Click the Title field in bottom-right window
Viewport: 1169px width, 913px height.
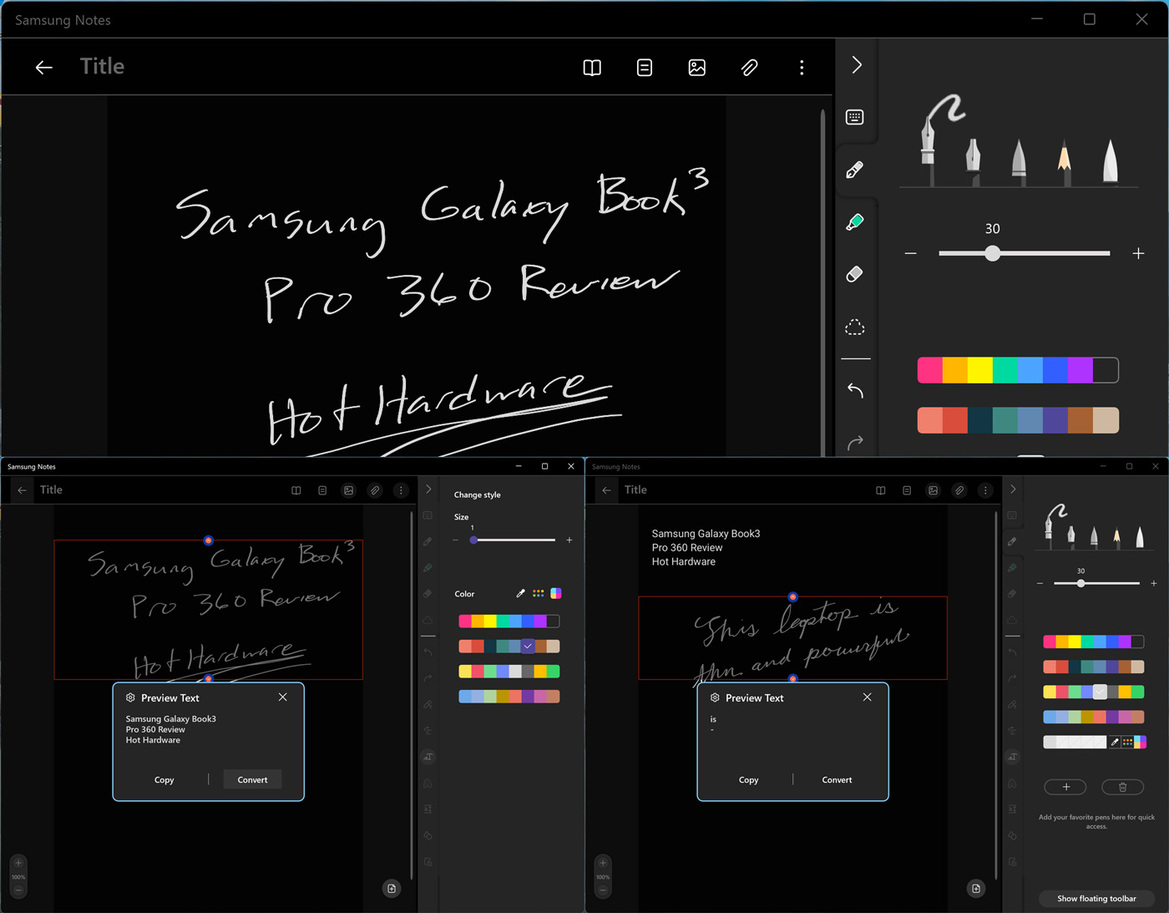635,490
